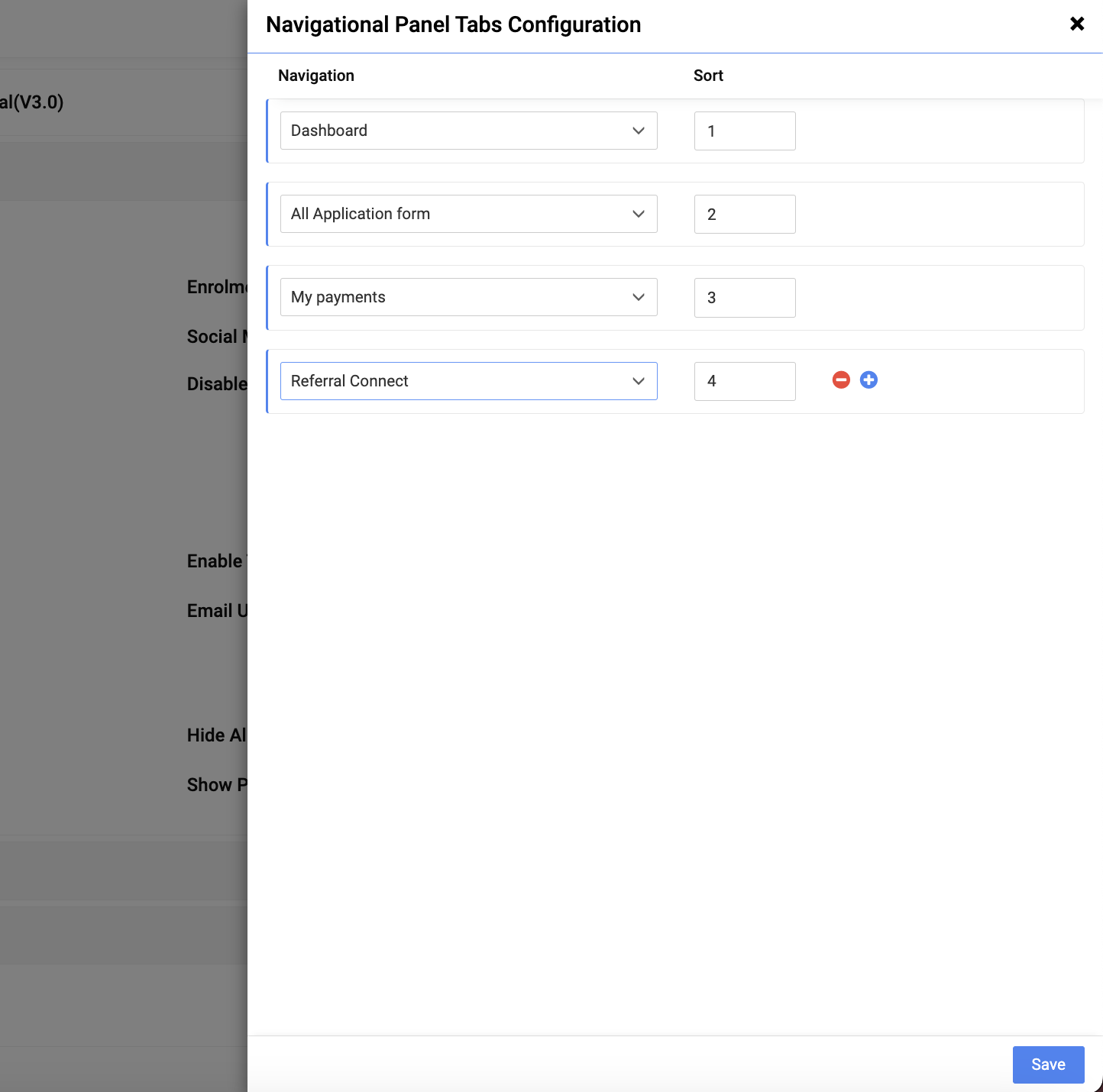
Task: Add a new navigation row with blue plus
Action: pos(868,380)
